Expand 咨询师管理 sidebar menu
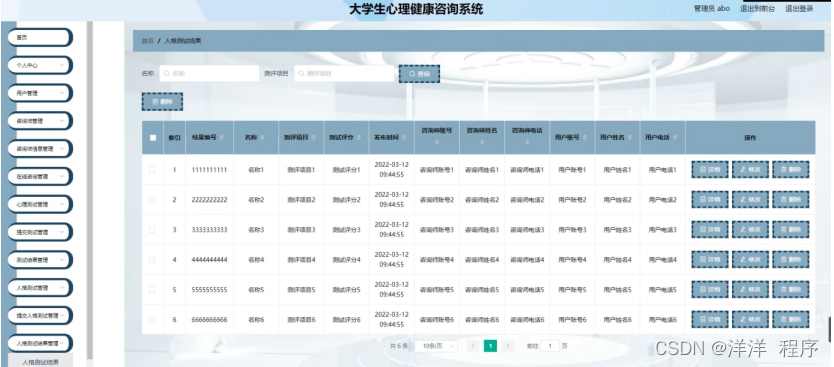 [39, 121]
